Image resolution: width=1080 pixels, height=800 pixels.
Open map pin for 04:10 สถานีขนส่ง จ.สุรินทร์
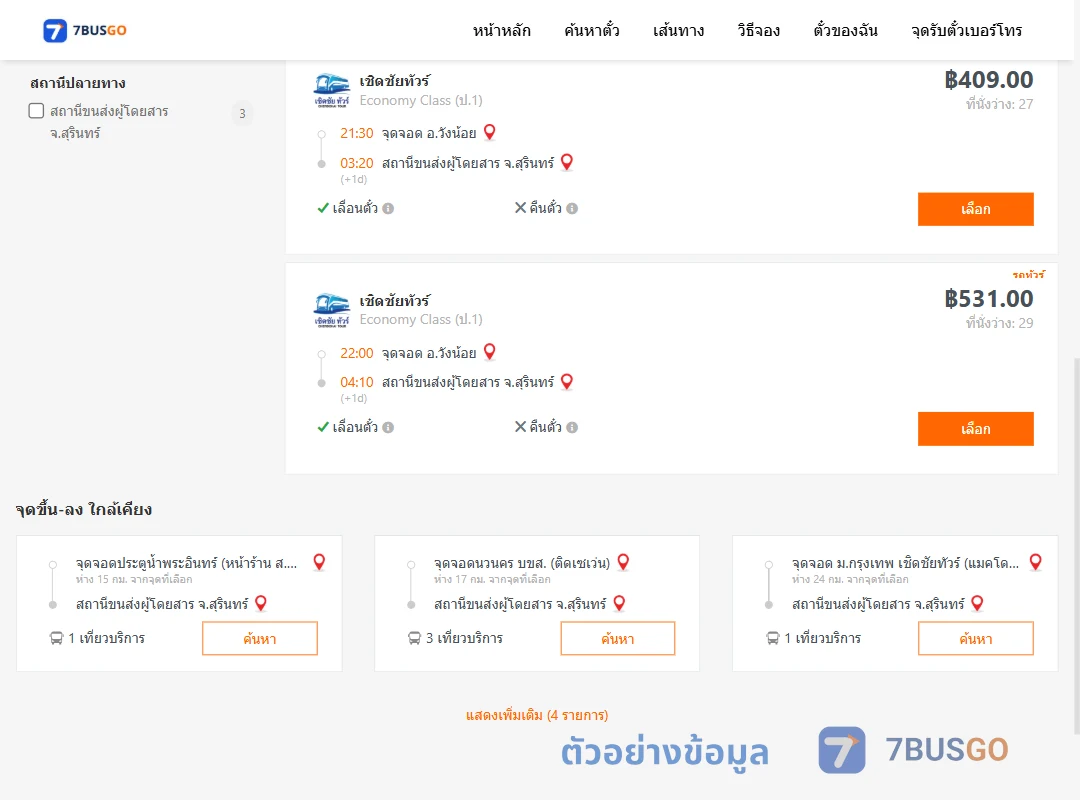(567, 381)
